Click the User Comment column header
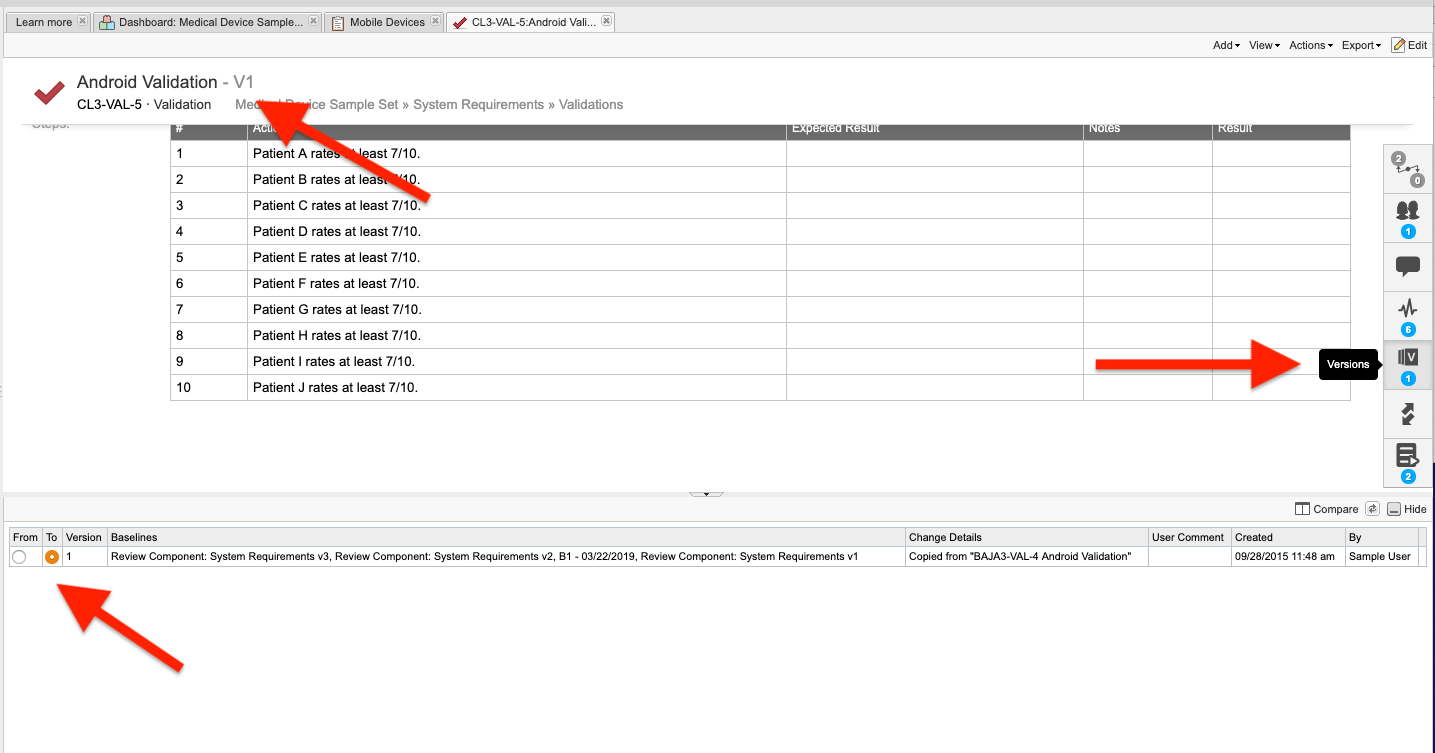The height and width of the screenshot is (753, 1435). pyautogui.click(x=1190, y=537)
